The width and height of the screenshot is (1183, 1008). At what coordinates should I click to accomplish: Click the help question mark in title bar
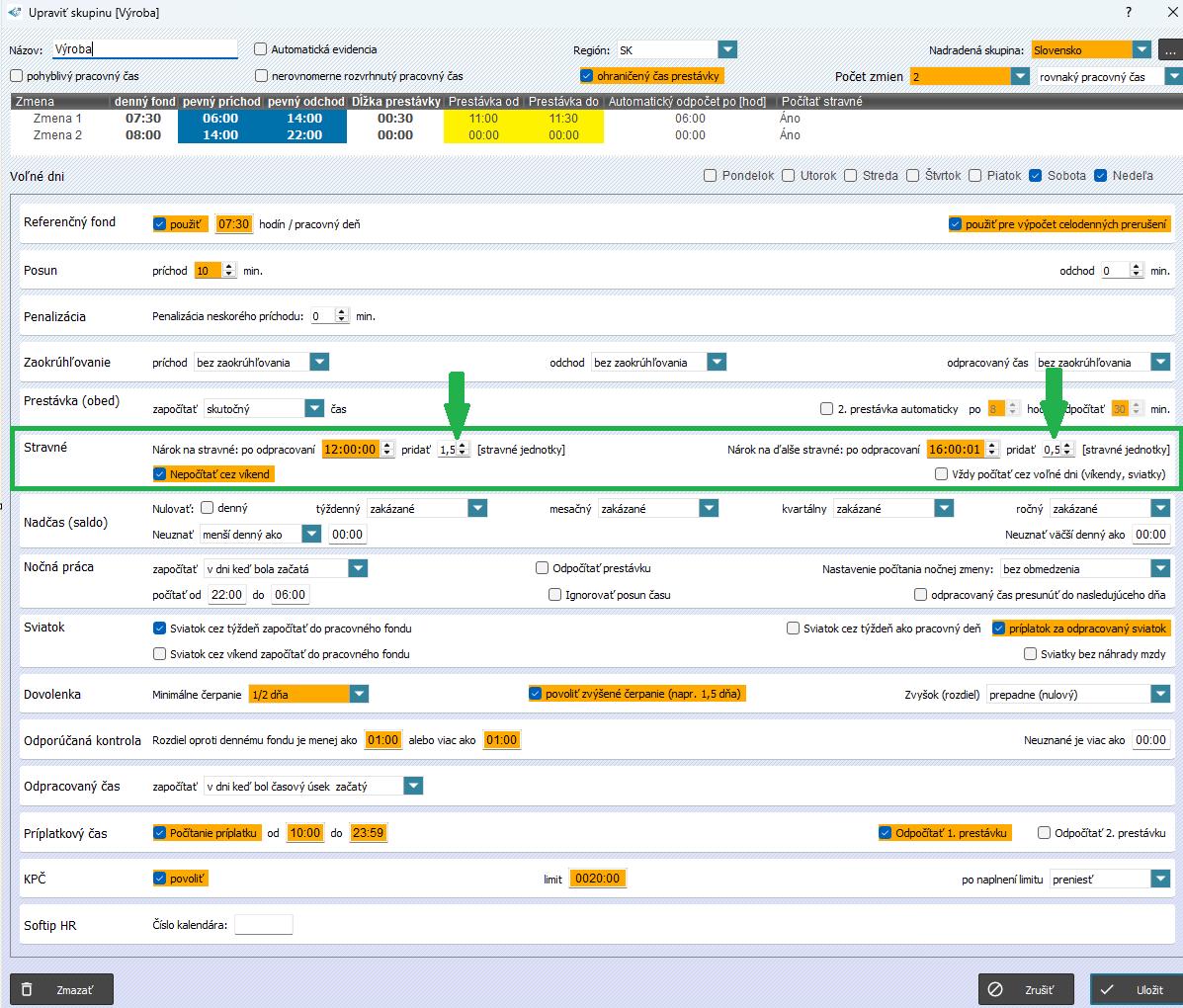(x=1129, y=12)
